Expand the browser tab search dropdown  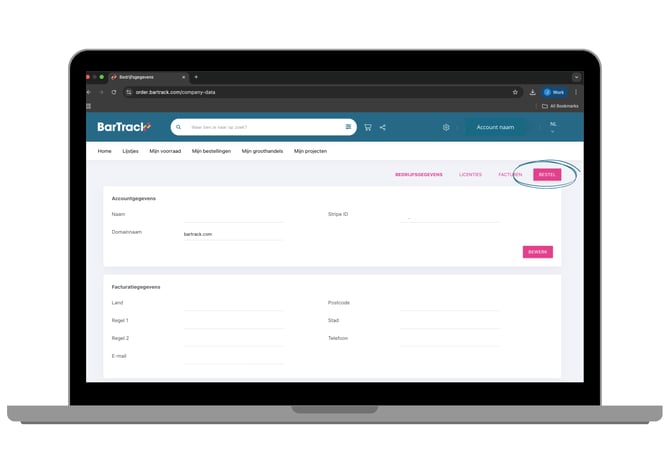pos(576,77)
